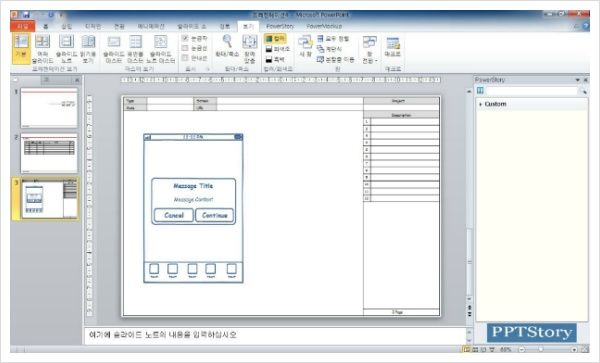
Task: Click the PowerStory search input field
Action: click(x=532, y=91)
